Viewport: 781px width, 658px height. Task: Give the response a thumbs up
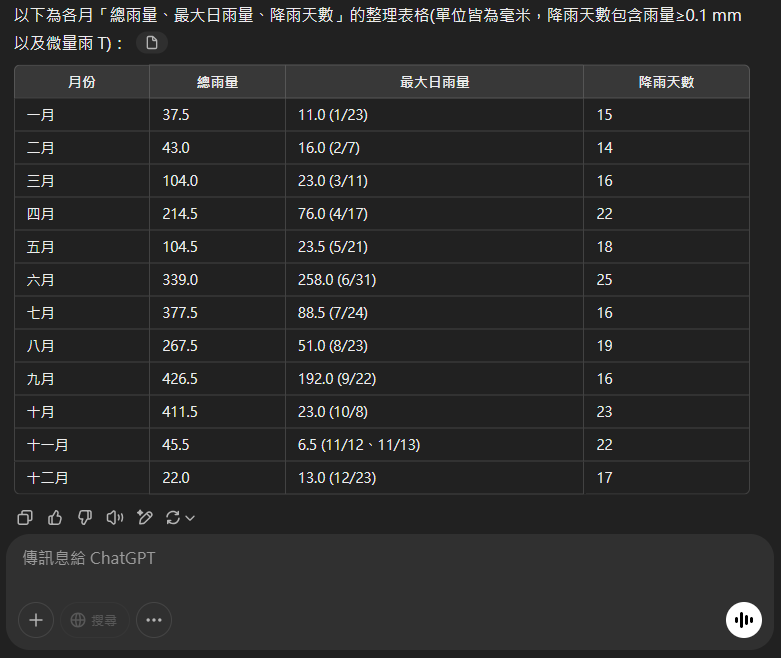point(55,518)
